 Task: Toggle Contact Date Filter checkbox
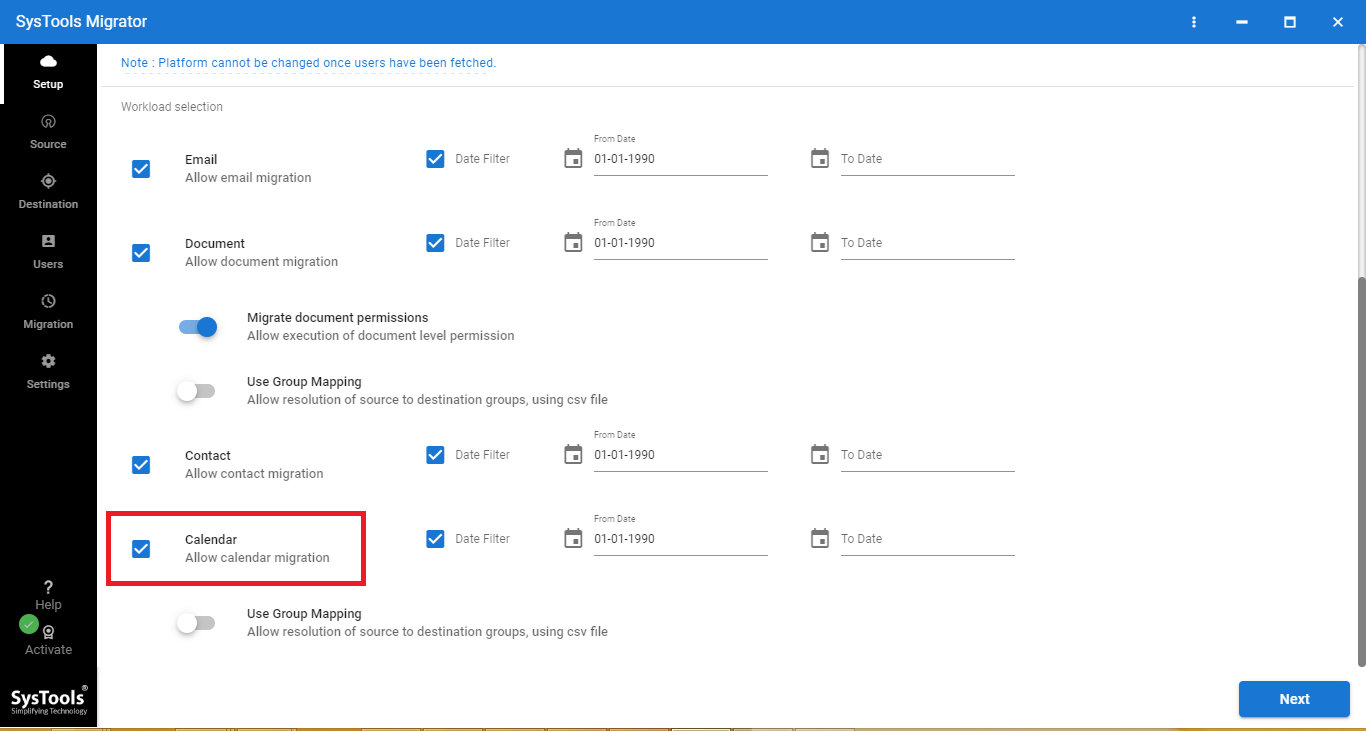(435, 454)
